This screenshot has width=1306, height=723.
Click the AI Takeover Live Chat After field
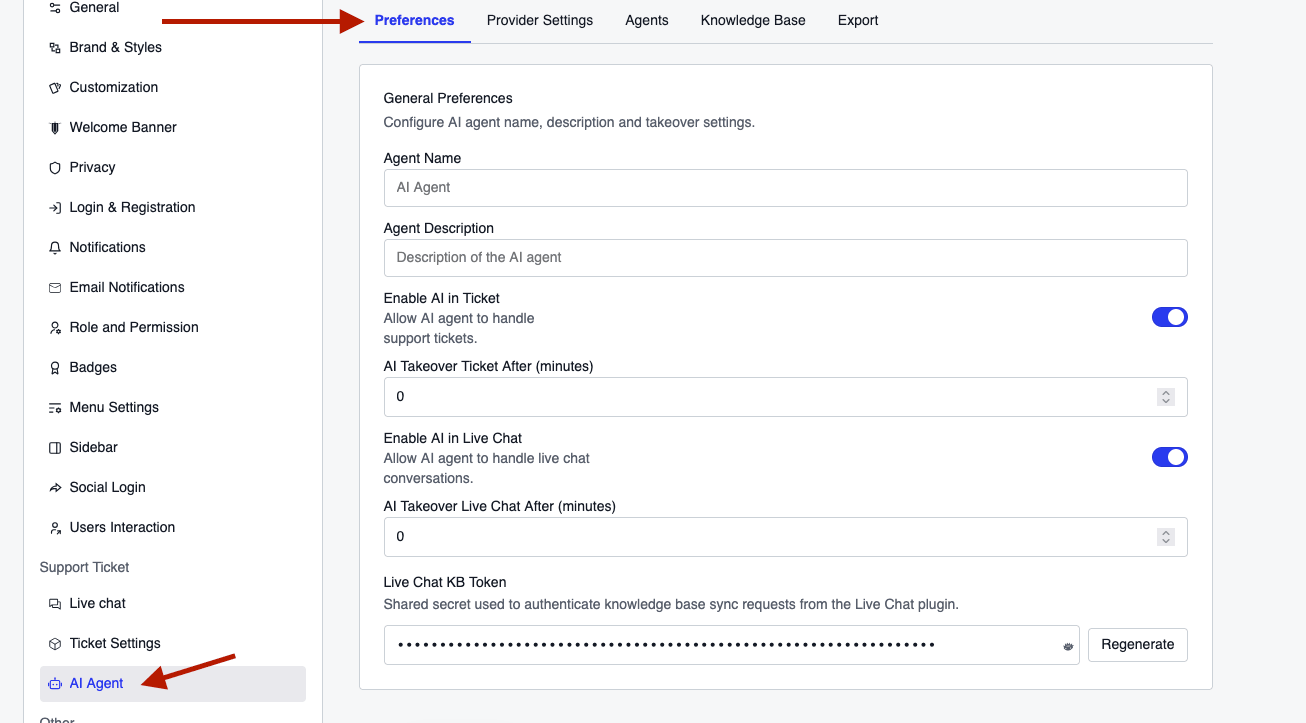(786, 537)
